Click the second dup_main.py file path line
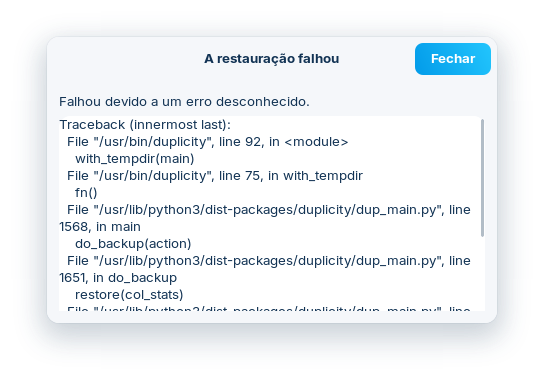 coord(269,261)
